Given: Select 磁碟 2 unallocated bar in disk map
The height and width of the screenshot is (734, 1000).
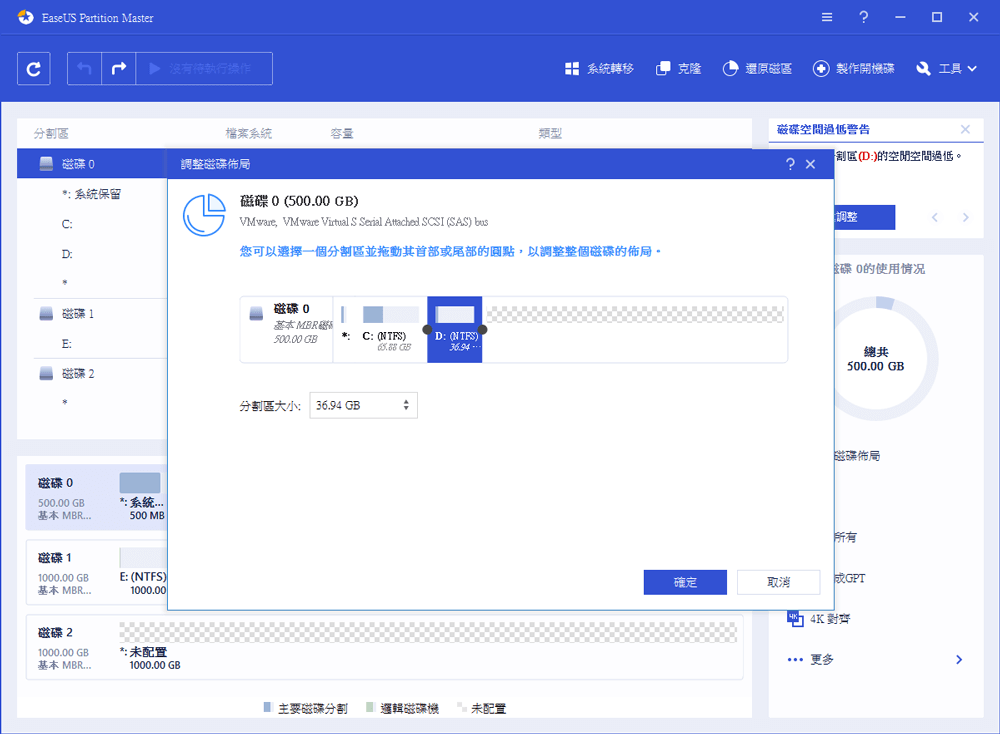Looking at the screenshot, I should [x=429, y=632].
